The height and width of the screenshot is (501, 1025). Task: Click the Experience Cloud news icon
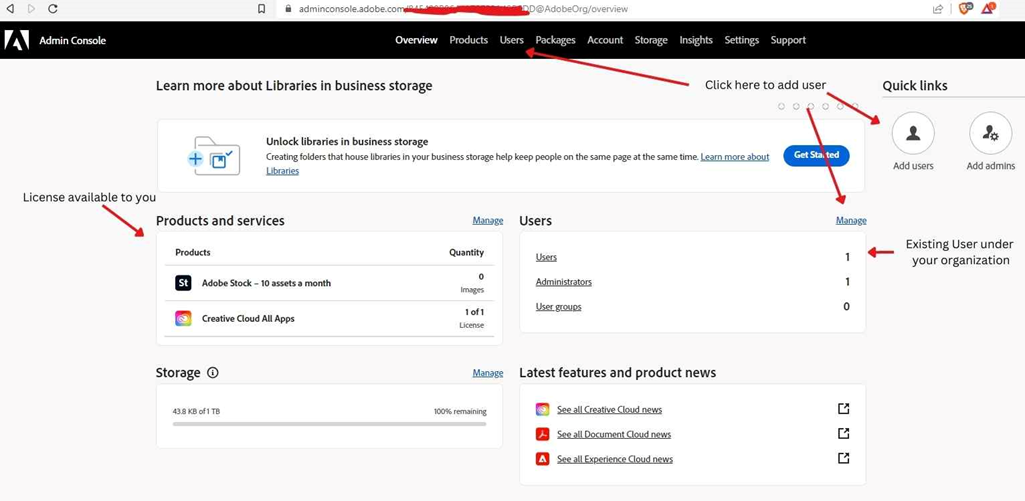542,459
